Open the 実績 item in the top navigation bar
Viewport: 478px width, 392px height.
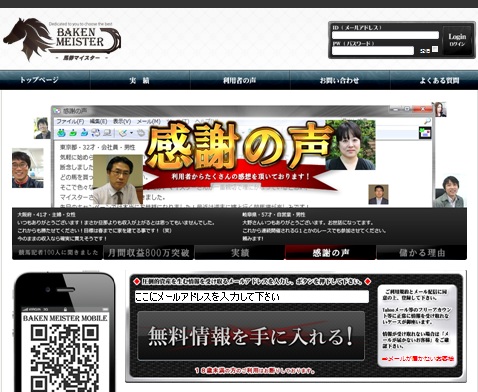click(x=140, y=80)
